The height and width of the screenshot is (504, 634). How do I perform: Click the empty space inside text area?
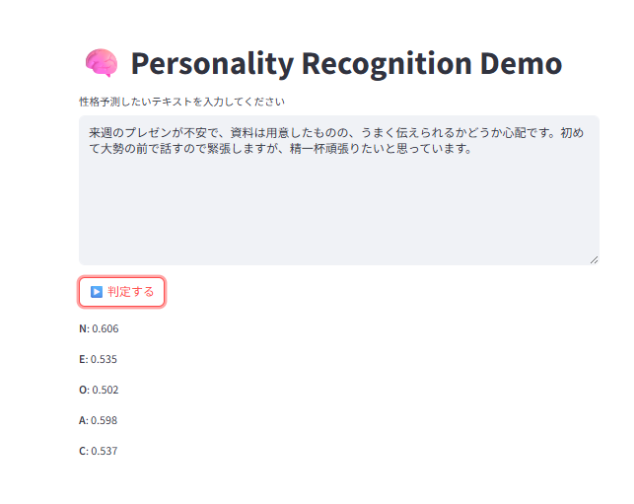339,210
